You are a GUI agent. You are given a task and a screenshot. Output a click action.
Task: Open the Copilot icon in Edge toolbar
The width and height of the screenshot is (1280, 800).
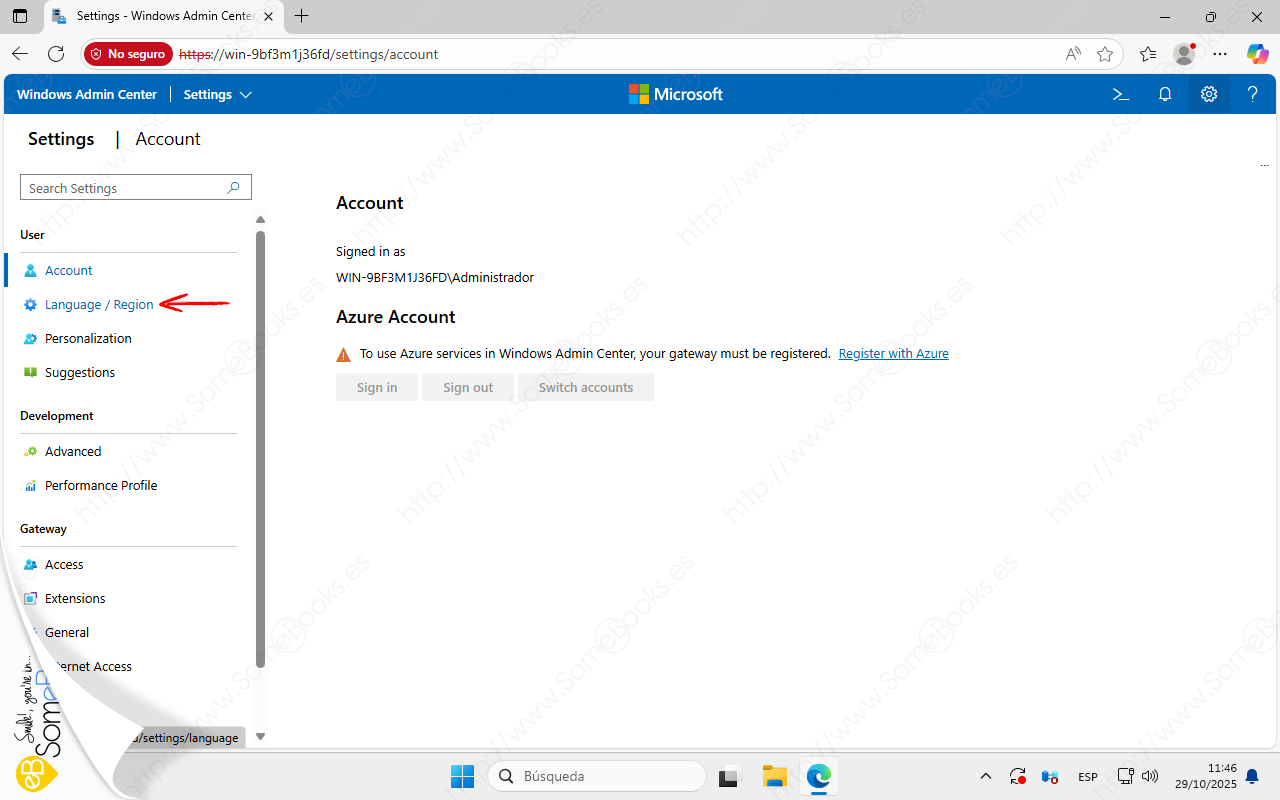coord(1257,54)
